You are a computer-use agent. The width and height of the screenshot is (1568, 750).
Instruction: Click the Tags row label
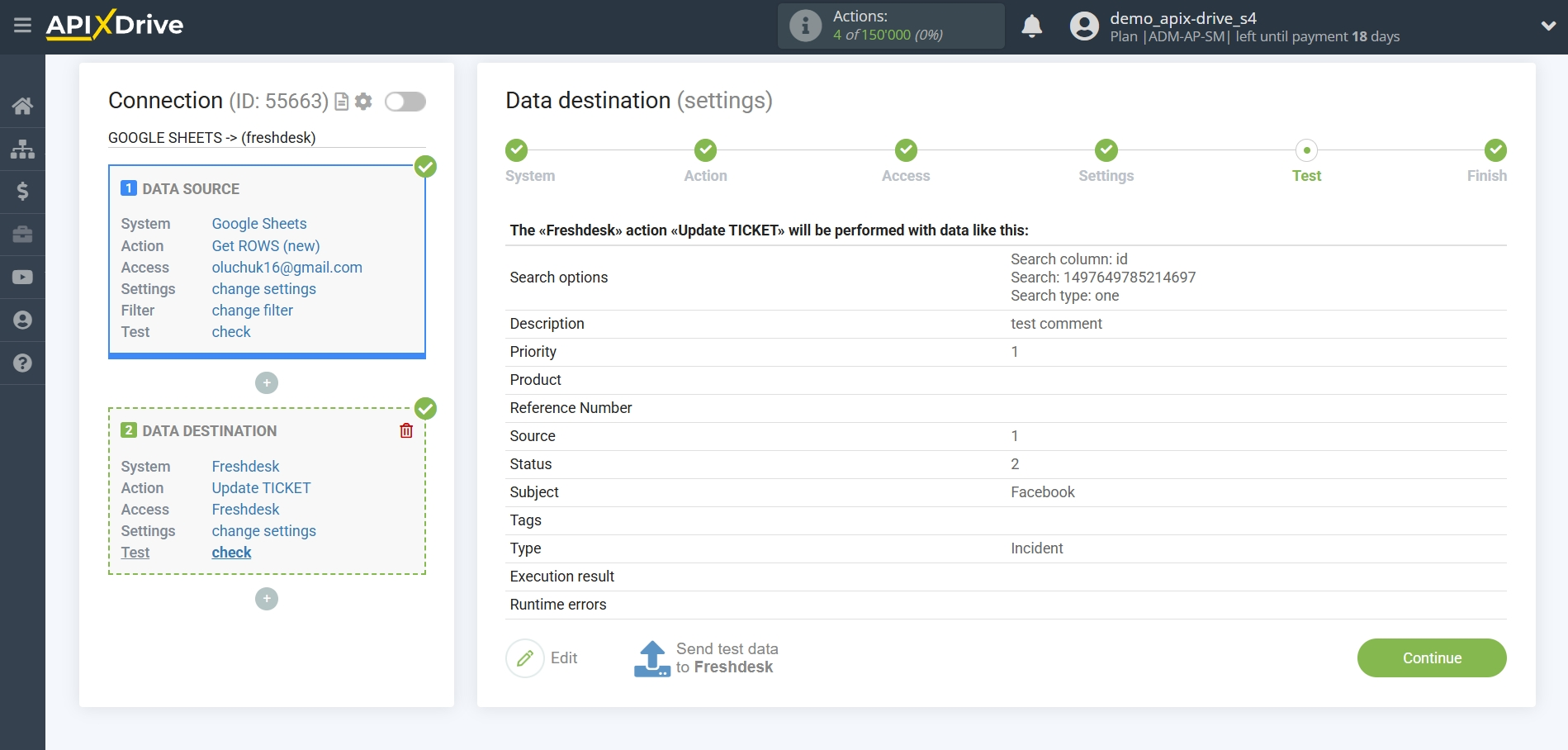click(x=526, y=520)
